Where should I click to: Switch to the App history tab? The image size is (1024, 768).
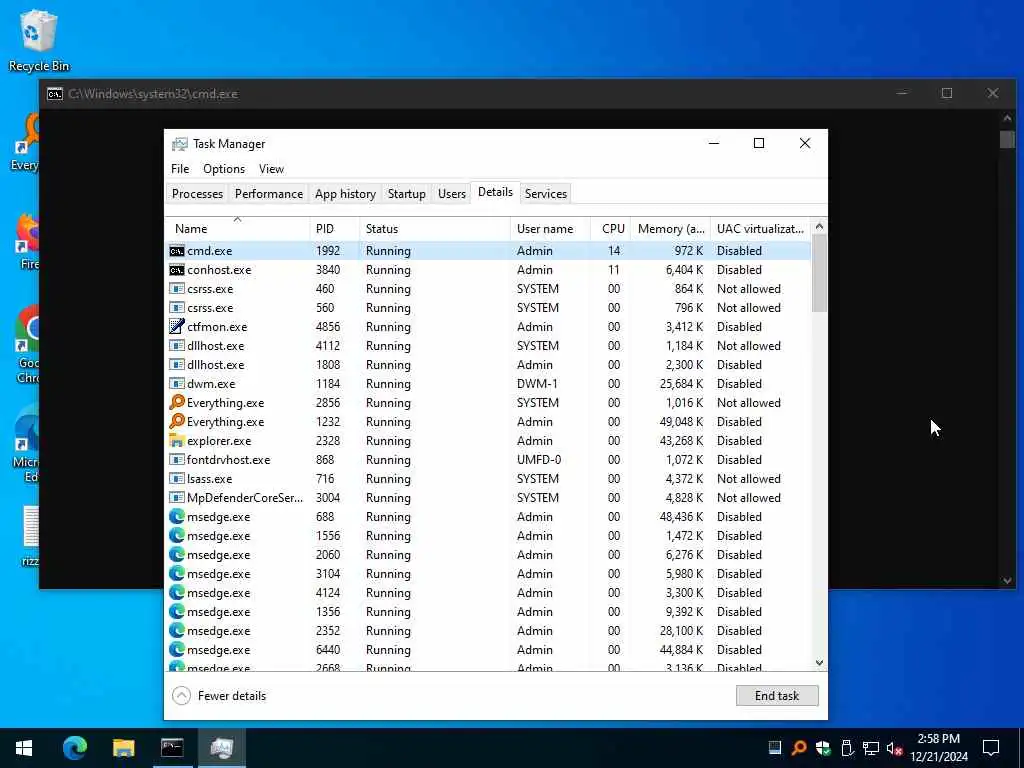point(345,194)
